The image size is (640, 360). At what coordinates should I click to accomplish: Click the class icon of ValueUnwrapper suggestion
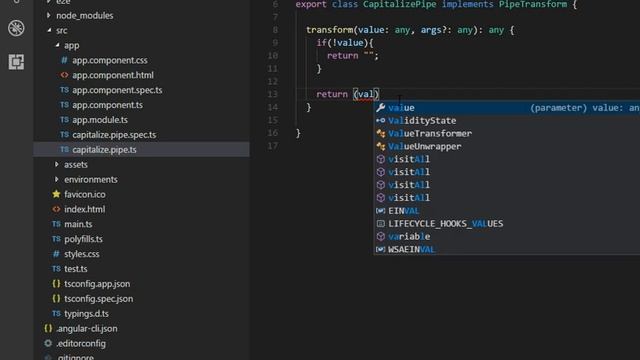tap(380, 147)
